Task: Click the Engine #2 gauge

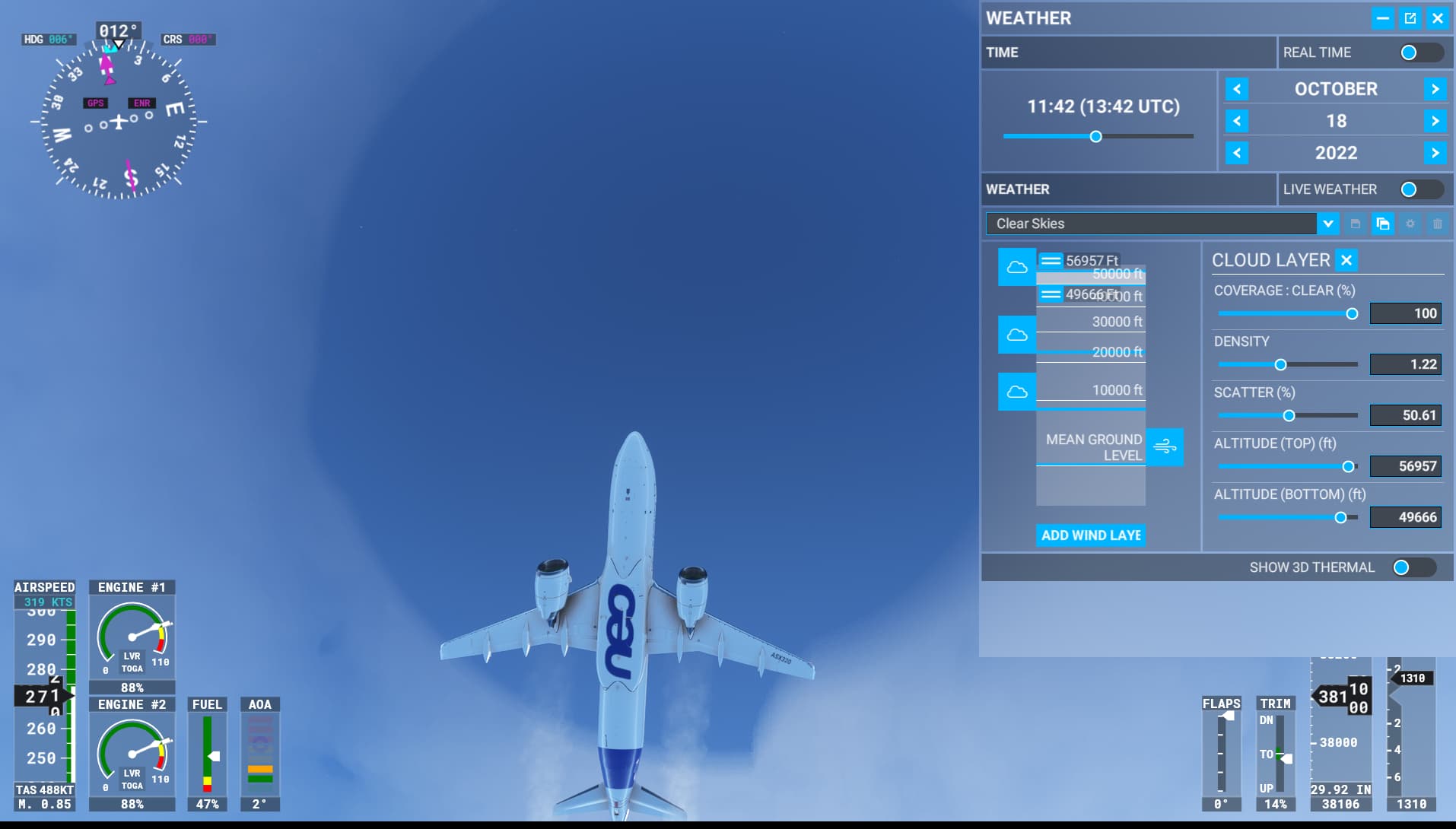Action: click(132, 754)
